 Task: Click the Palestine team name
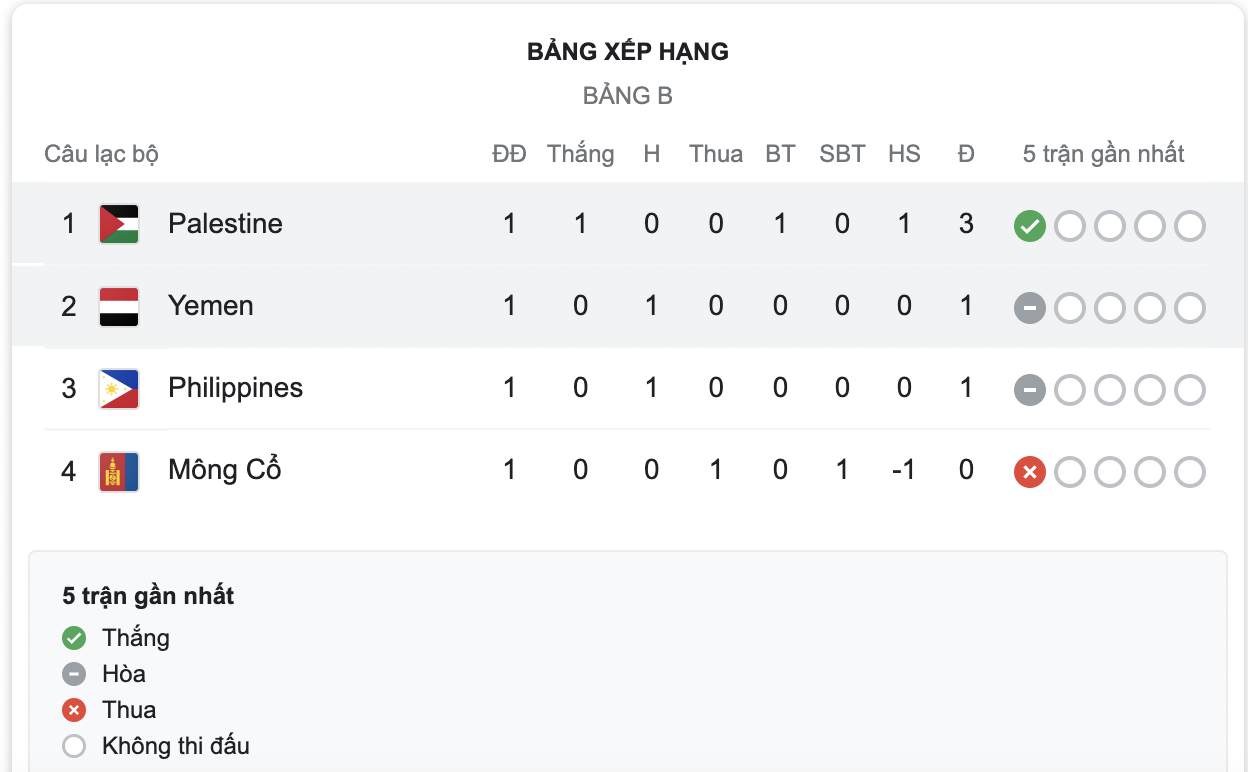pyautogui.click(x=225, y=224)
